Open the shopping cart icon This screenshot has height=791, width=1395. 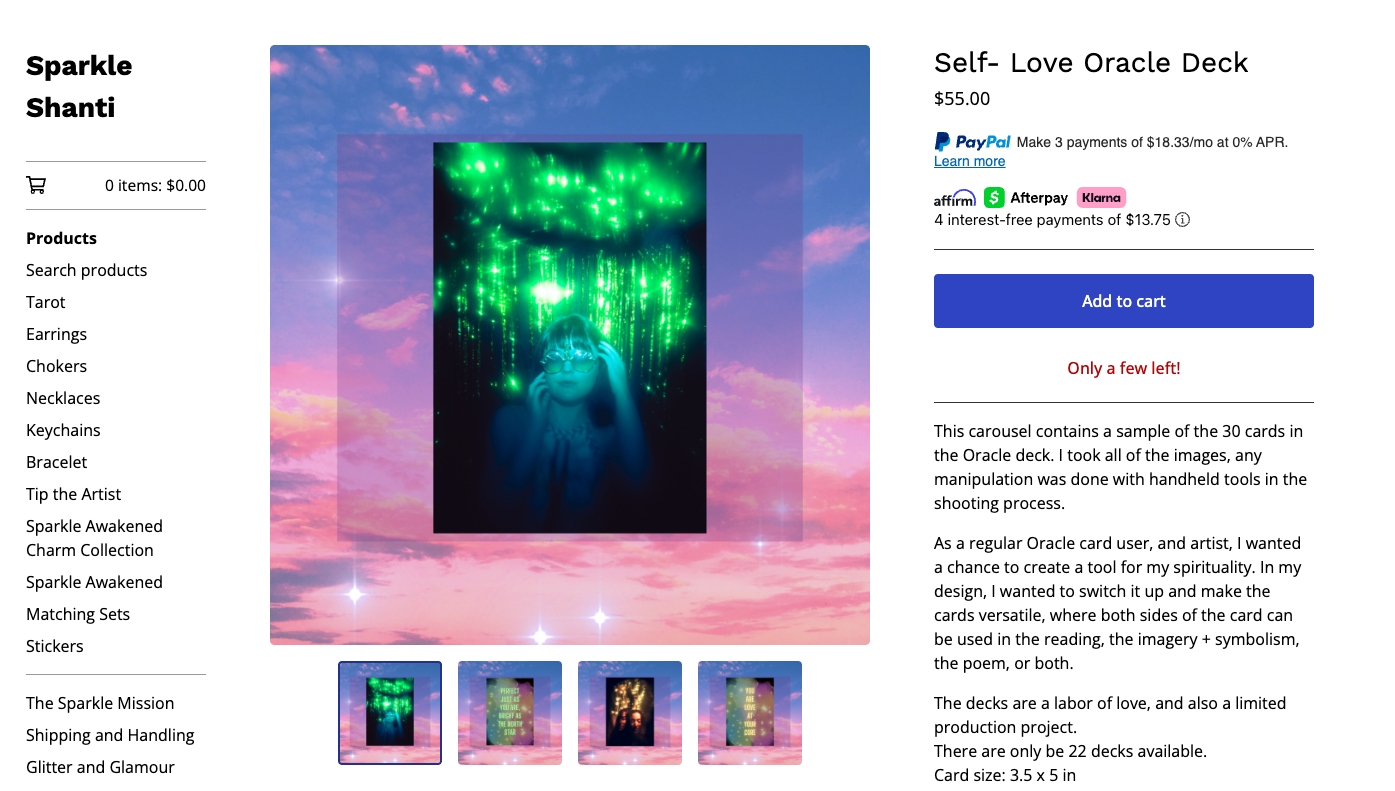click(x=36, y=185)
